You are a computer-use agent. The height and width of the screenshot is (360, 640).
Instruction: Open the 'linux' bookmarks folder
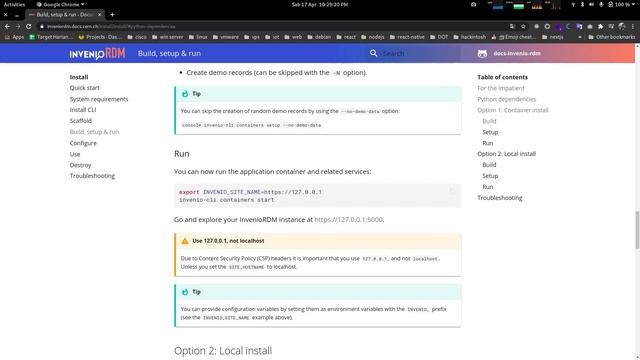(198, 37)
